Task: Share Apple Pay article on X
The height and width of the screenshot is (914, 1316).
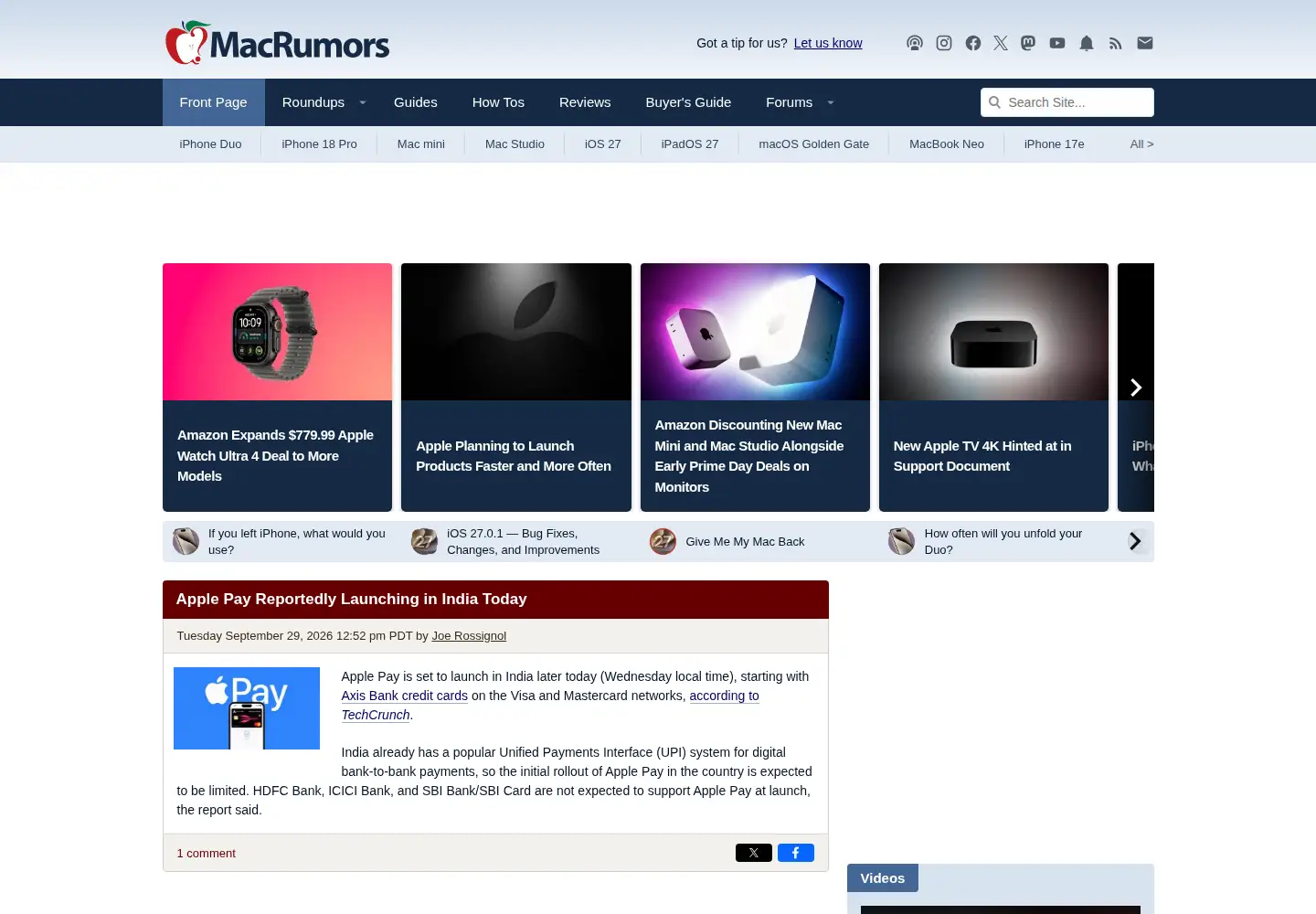Action: pyautogui.click(x=754, y=853)
